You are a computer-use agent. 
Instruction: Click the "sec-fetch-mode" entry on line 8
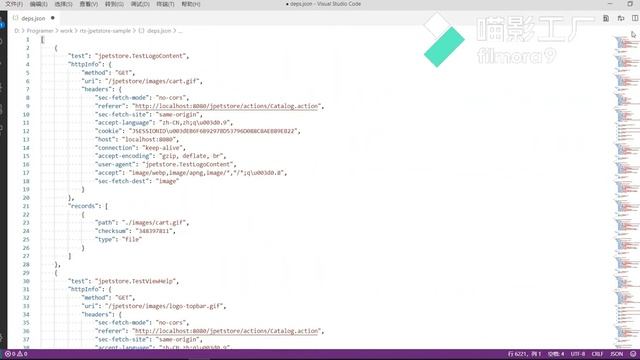coord(141,98)
